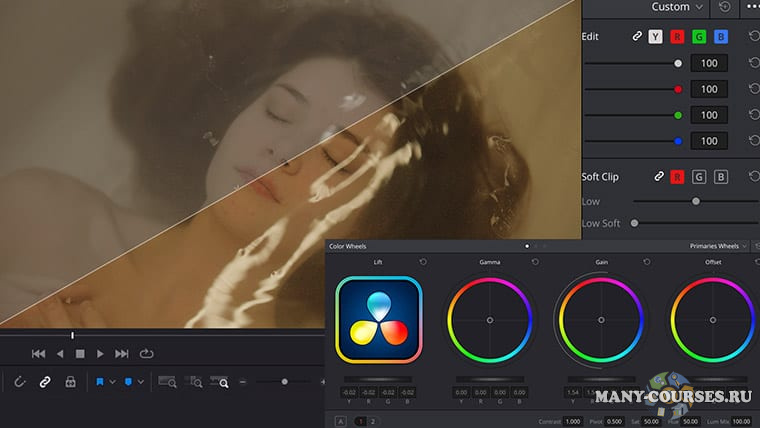Toggle loop playback icon
The image size is (760, 428).
[x=147, y=353]
